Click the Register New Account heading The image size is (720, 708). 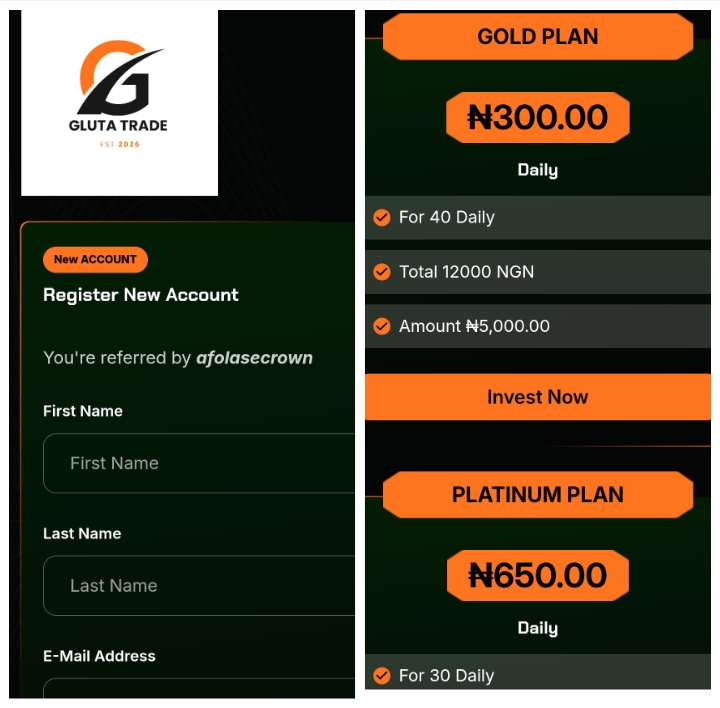click(141, 295)
